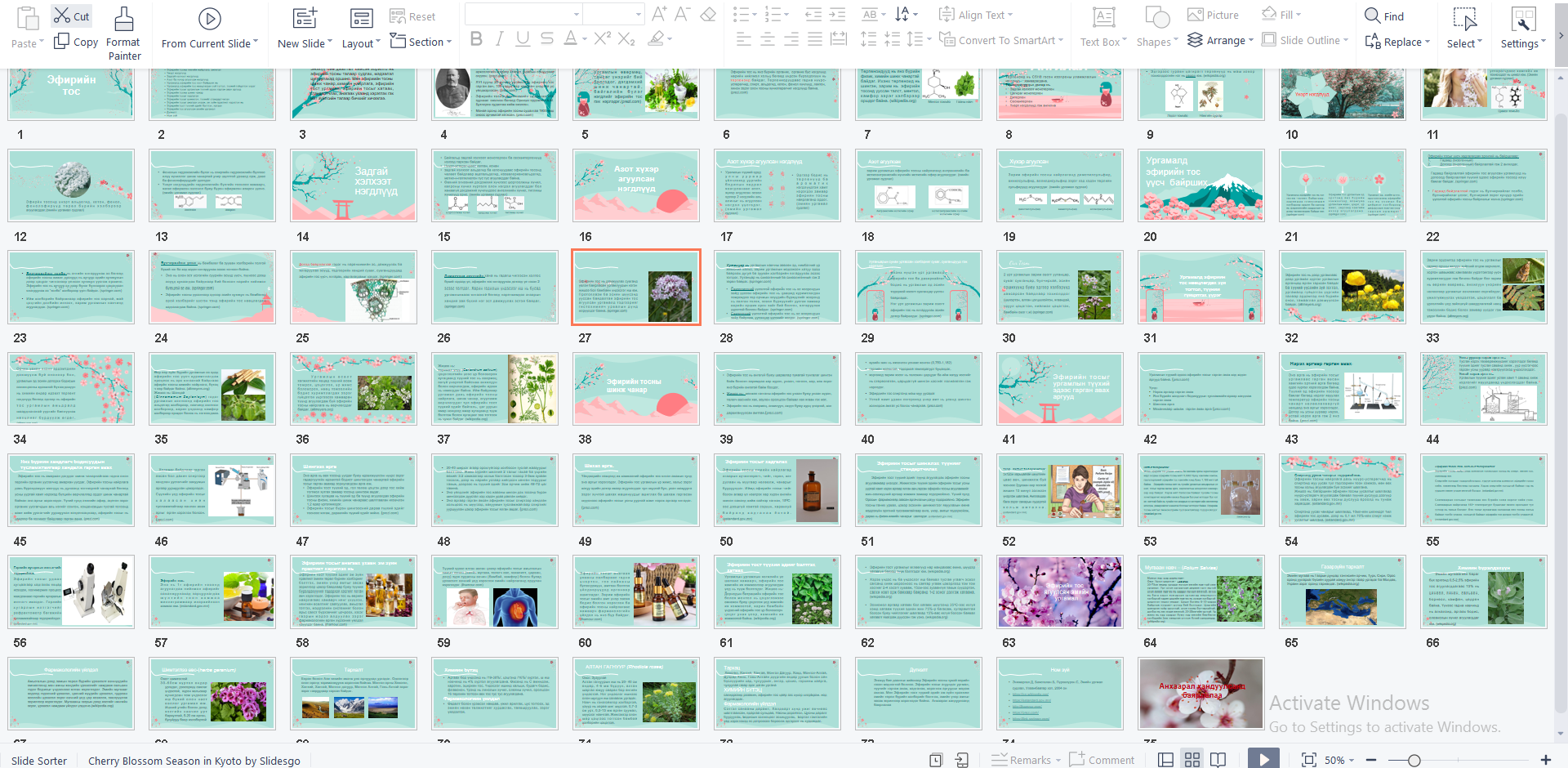The width and height of the screenshot is (1568, 768).
Task: Apply bold formatting
Action: [x=476, y=38]
